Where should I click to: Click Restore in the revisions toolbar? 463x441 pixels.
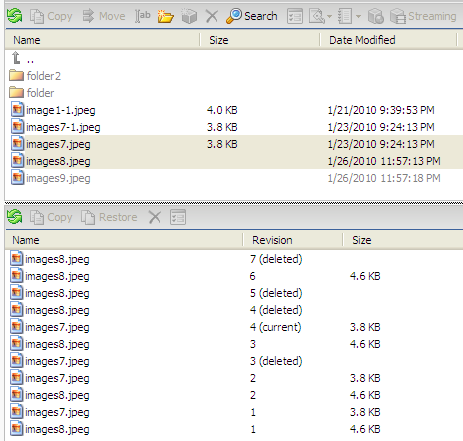point(109,217)
